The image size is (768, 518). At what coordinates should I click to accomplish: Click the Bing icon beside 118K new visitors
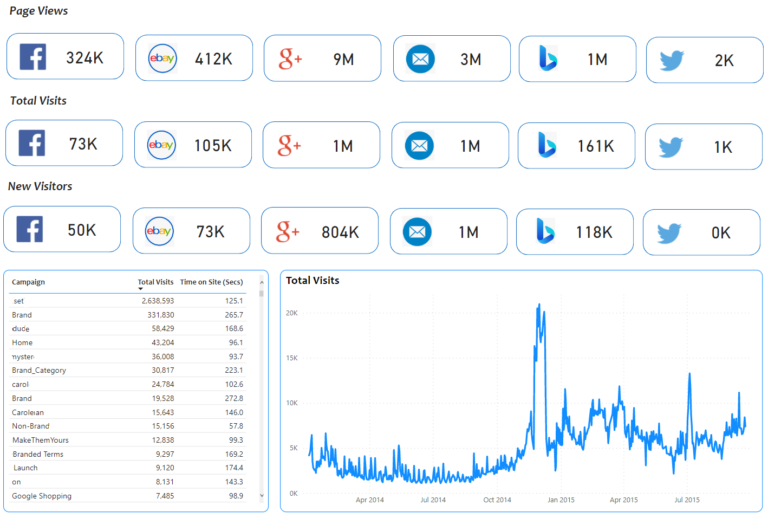(545, 231)
